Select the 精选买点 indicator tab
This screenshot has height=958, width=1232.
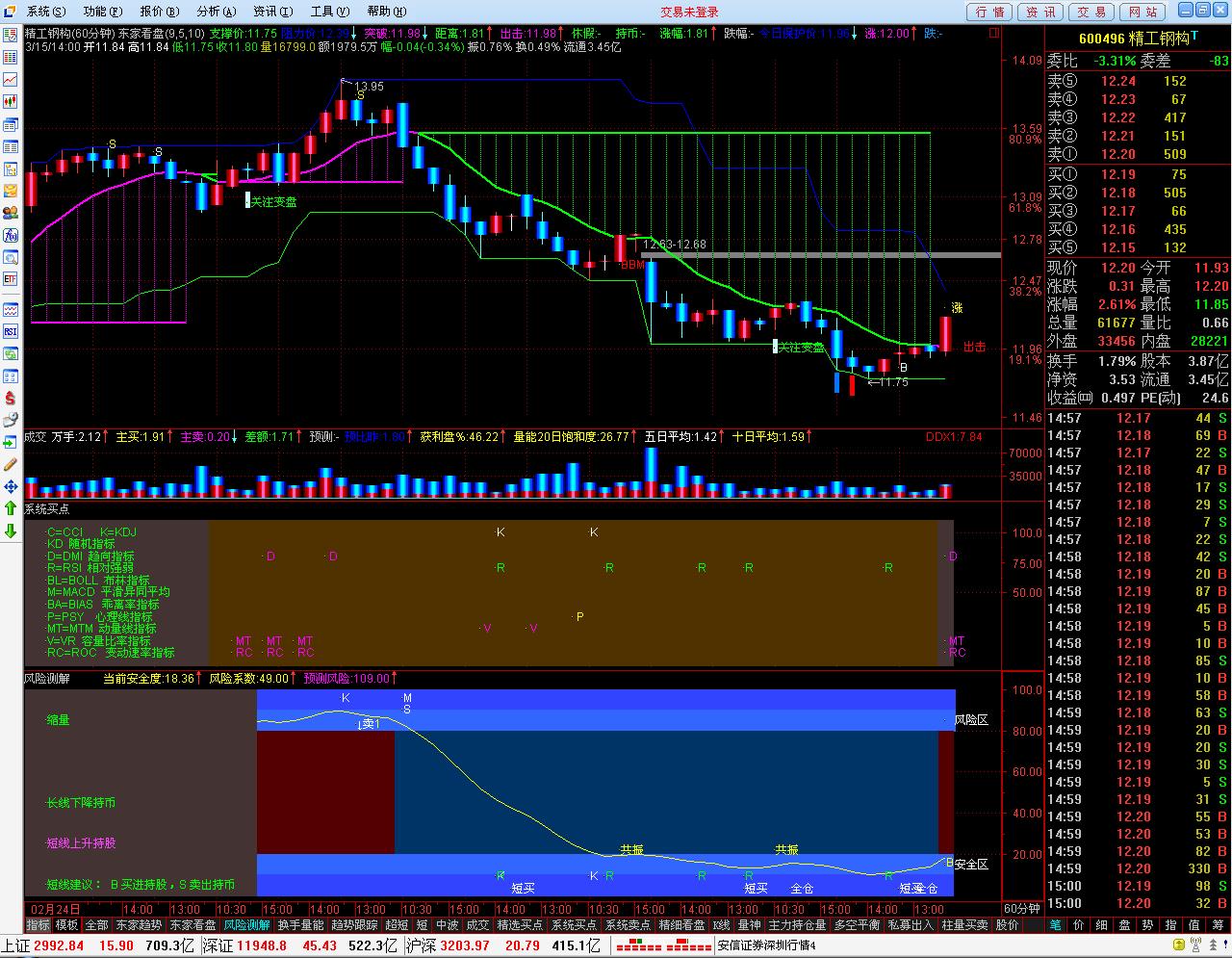tap(520, 925)
